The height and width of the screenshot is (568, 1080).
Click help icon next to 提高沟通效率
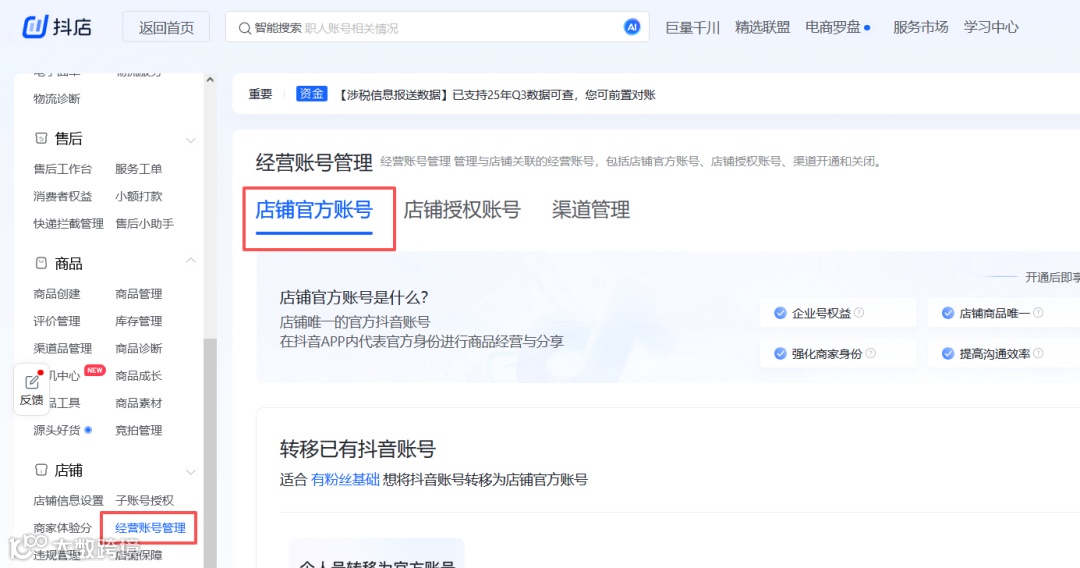[1038, 353]
